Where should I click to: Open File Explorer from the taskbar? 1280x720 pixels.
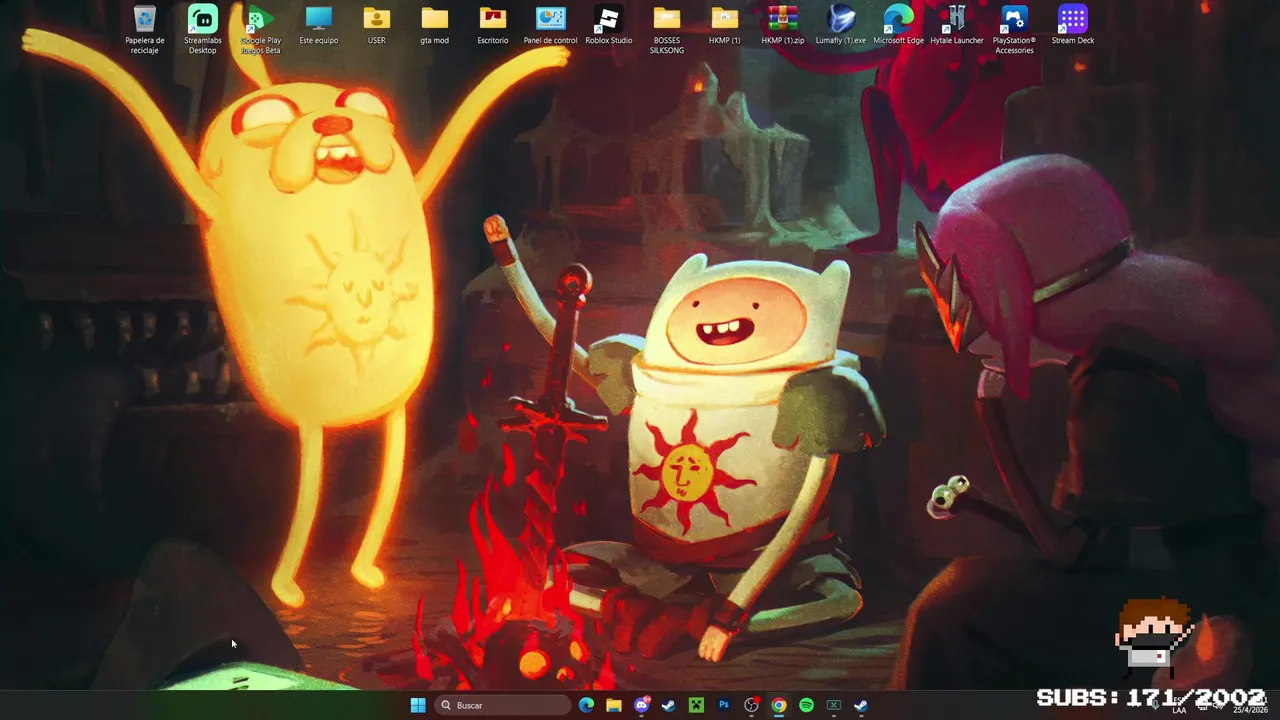pyautogui.click(x=614, y=705)
